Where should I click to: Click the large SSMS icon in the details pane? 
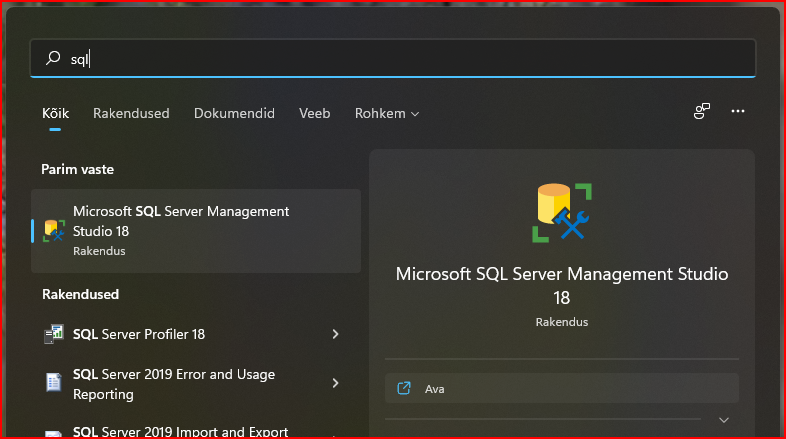562,213
